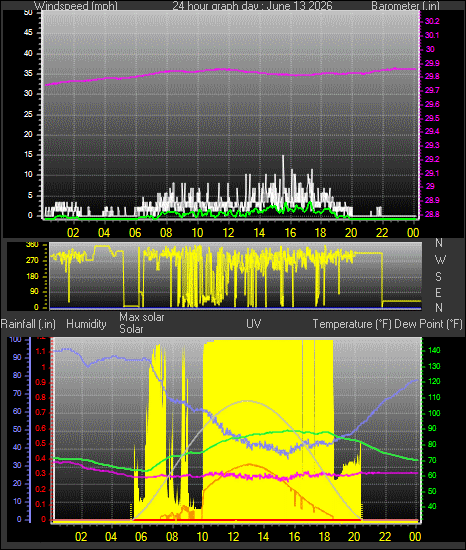Click green 120 on the temperature axis

pyautogui.click(x=434, y=382)
